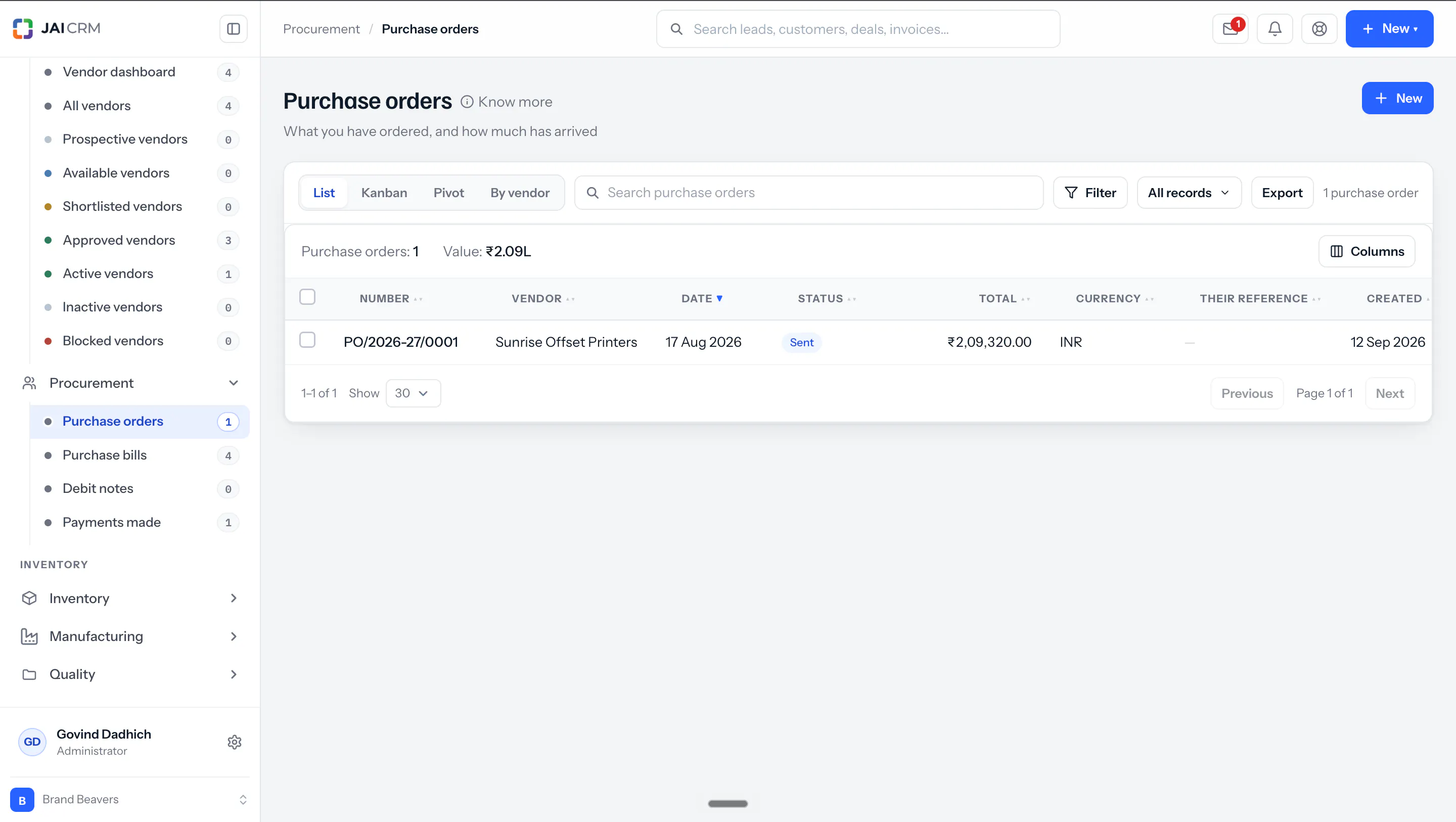Open the top-bar New dropdown button
This screenshot has width=1456, height=822.
(1389, 29)
